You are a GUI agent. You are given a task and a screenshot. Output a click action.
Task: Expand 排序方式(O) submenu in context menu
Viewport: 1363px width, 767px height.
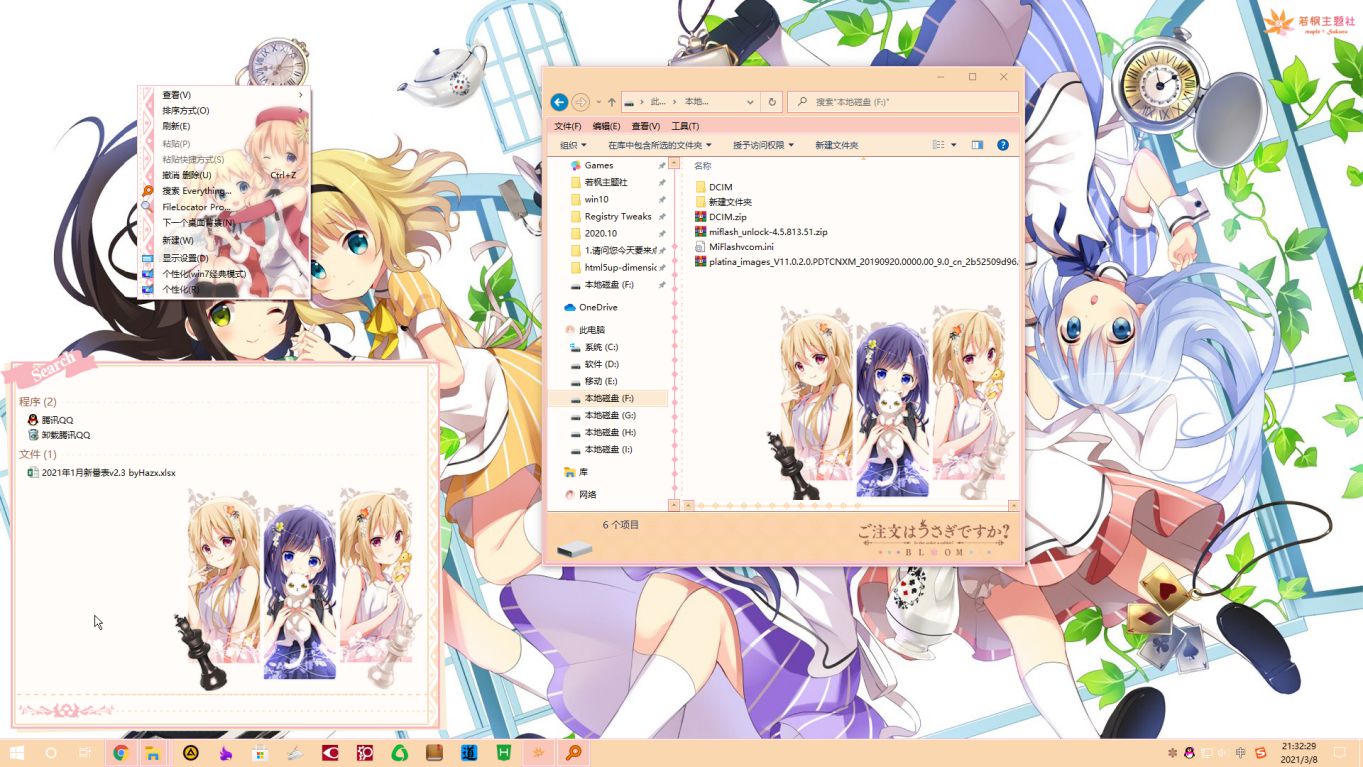(x=225, y=111)
